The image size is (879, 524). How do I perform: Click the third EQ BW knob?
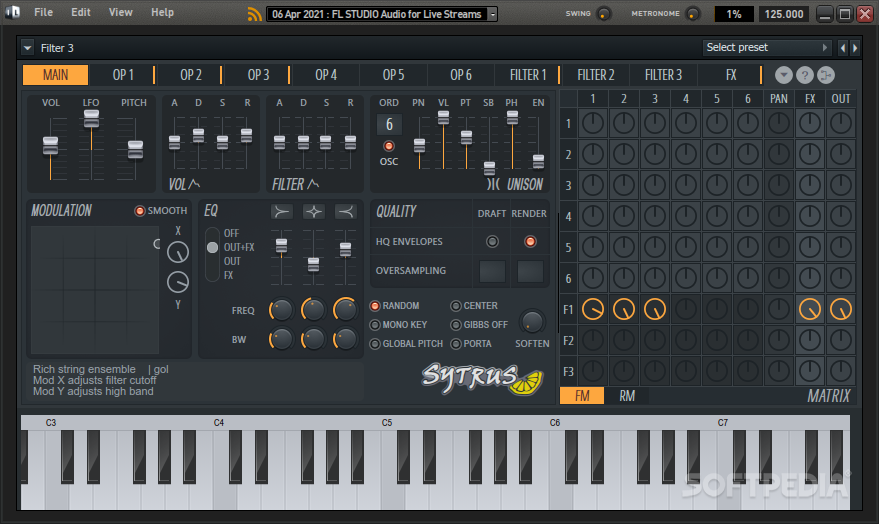[345, 339]
